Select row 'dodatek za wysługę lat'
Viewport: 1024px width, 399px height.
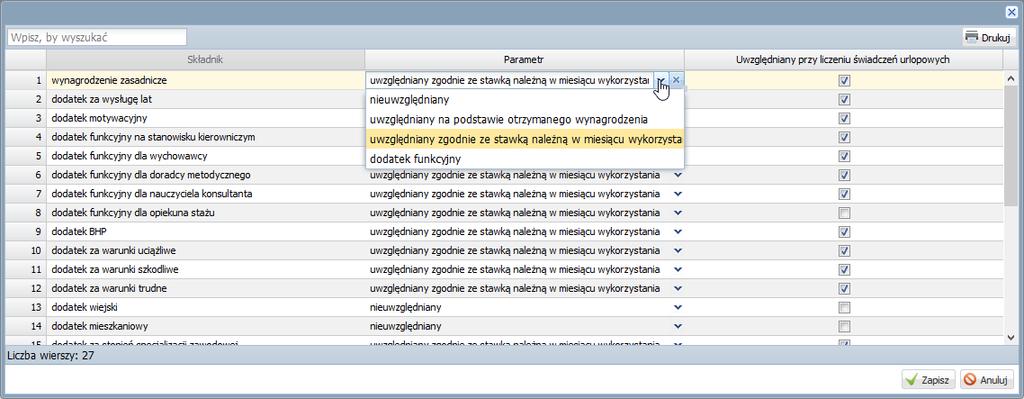(x=505, y=99)
